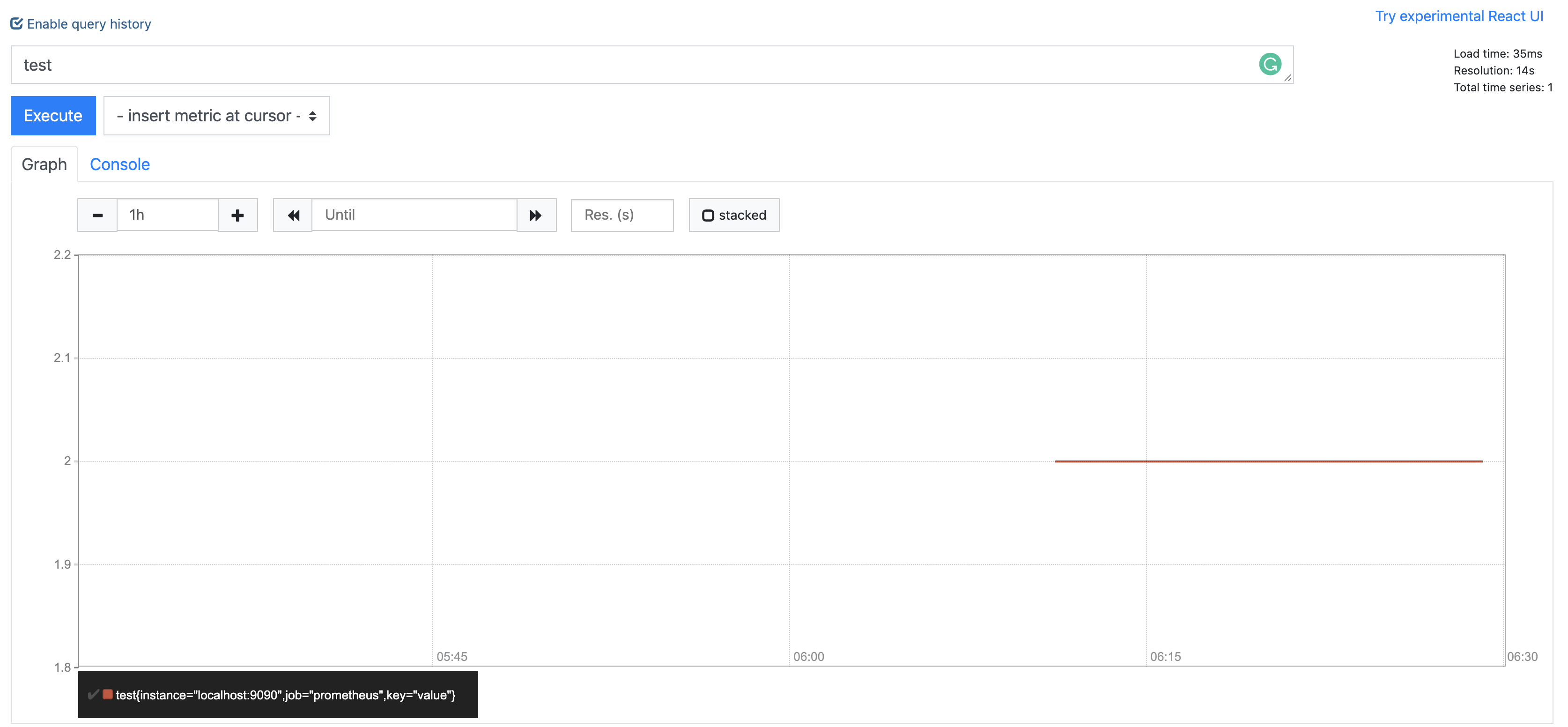Click the 1h range input field

click(x=167, y=215)
